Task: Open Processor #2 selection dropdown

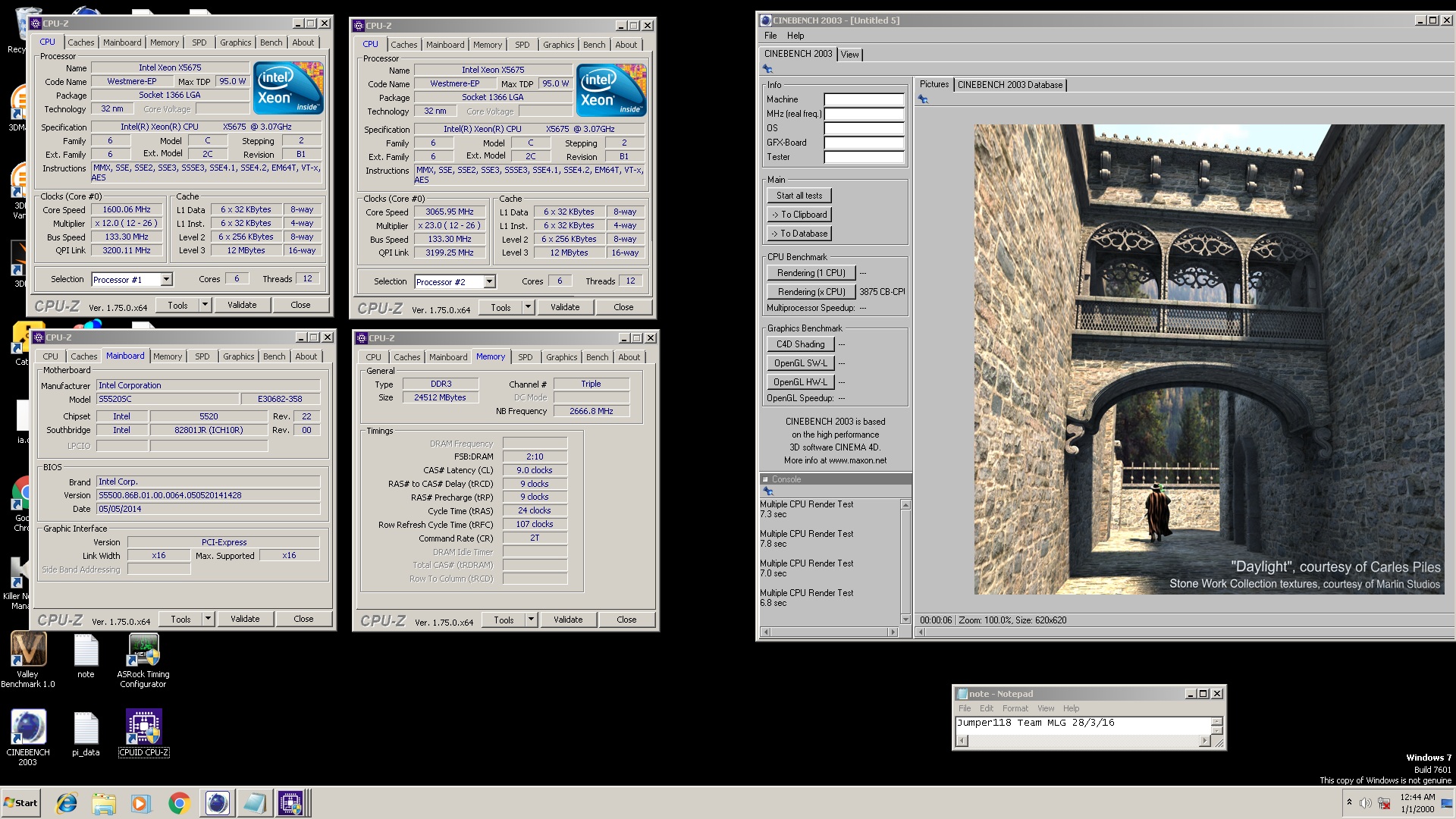Action: pyautogui.click(x=489, y=282)
